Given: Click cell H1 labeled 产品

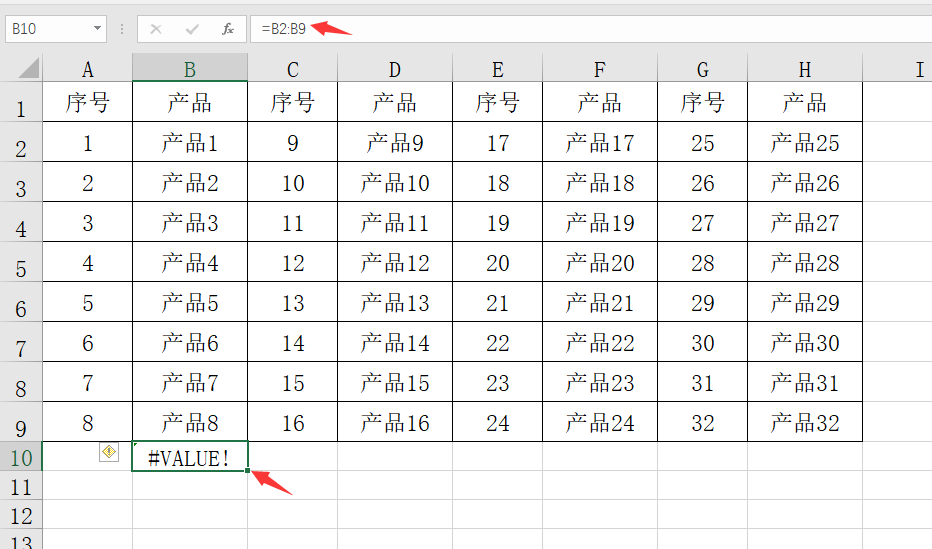Looking at the screenshot, I should [805, 102].
